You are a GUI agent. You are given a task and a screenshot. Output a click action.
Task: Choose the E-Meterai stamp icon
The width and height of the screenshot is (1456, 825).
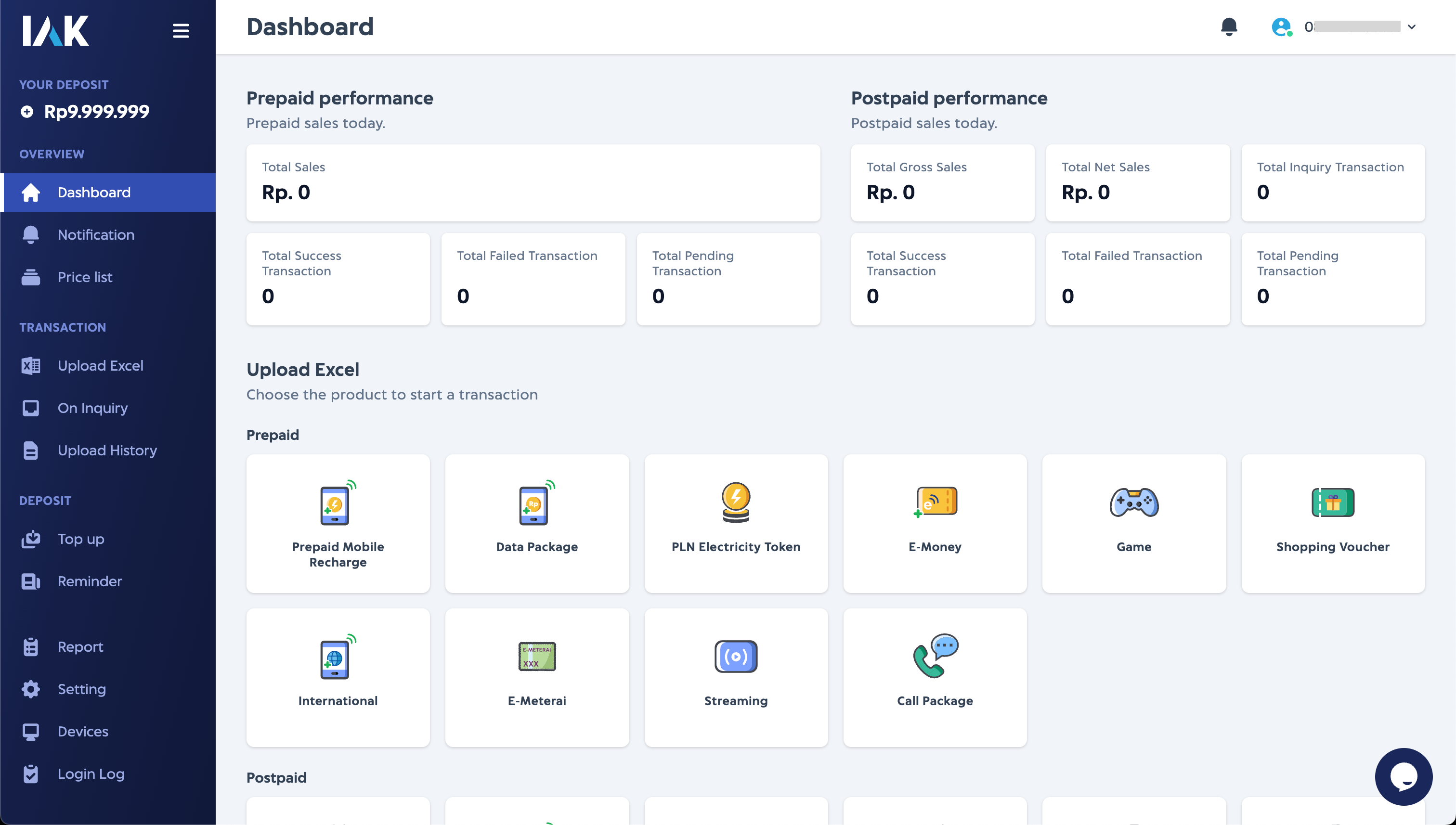tap(537, 656)
